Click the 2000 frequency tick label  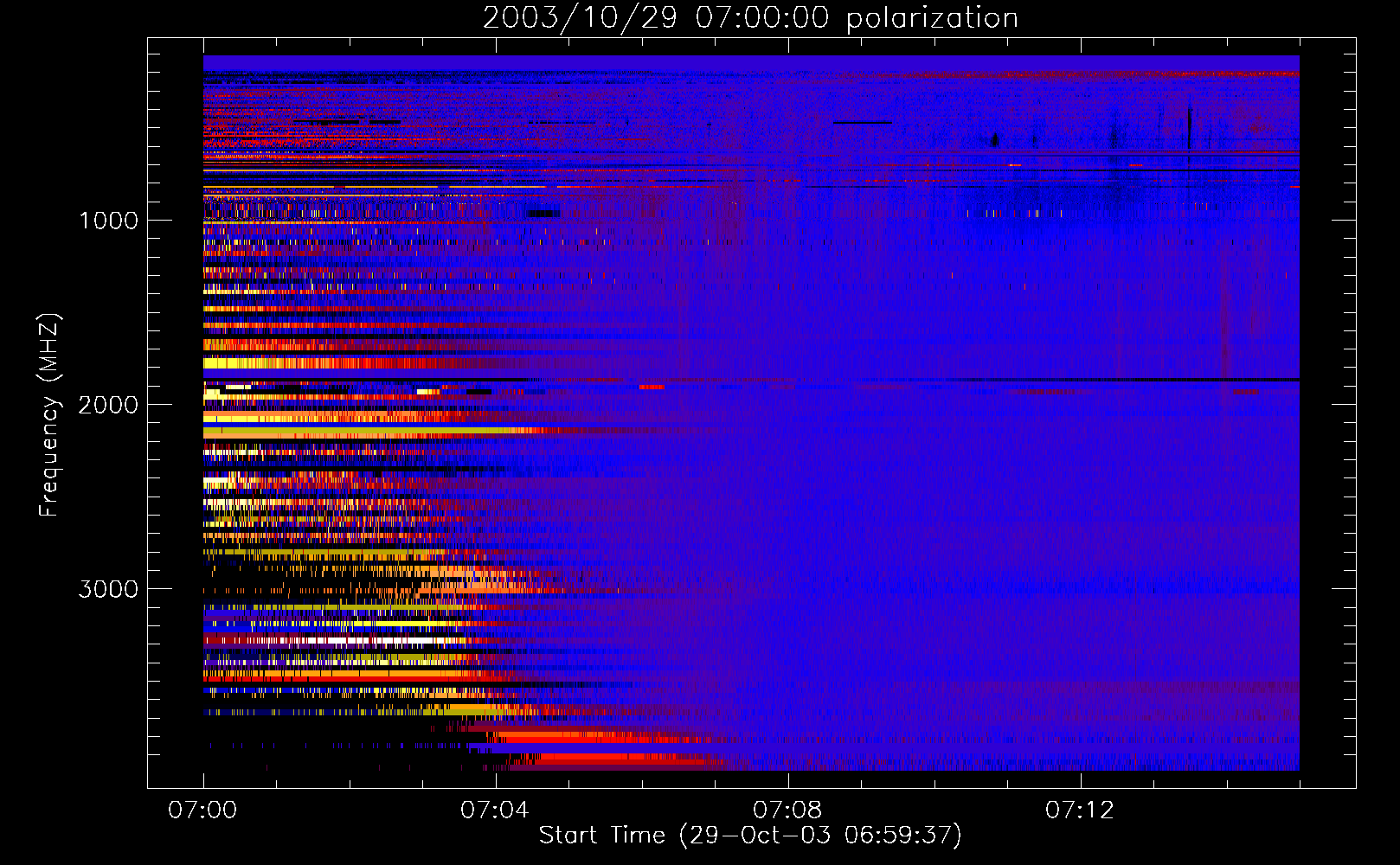(x=108, y=405)
